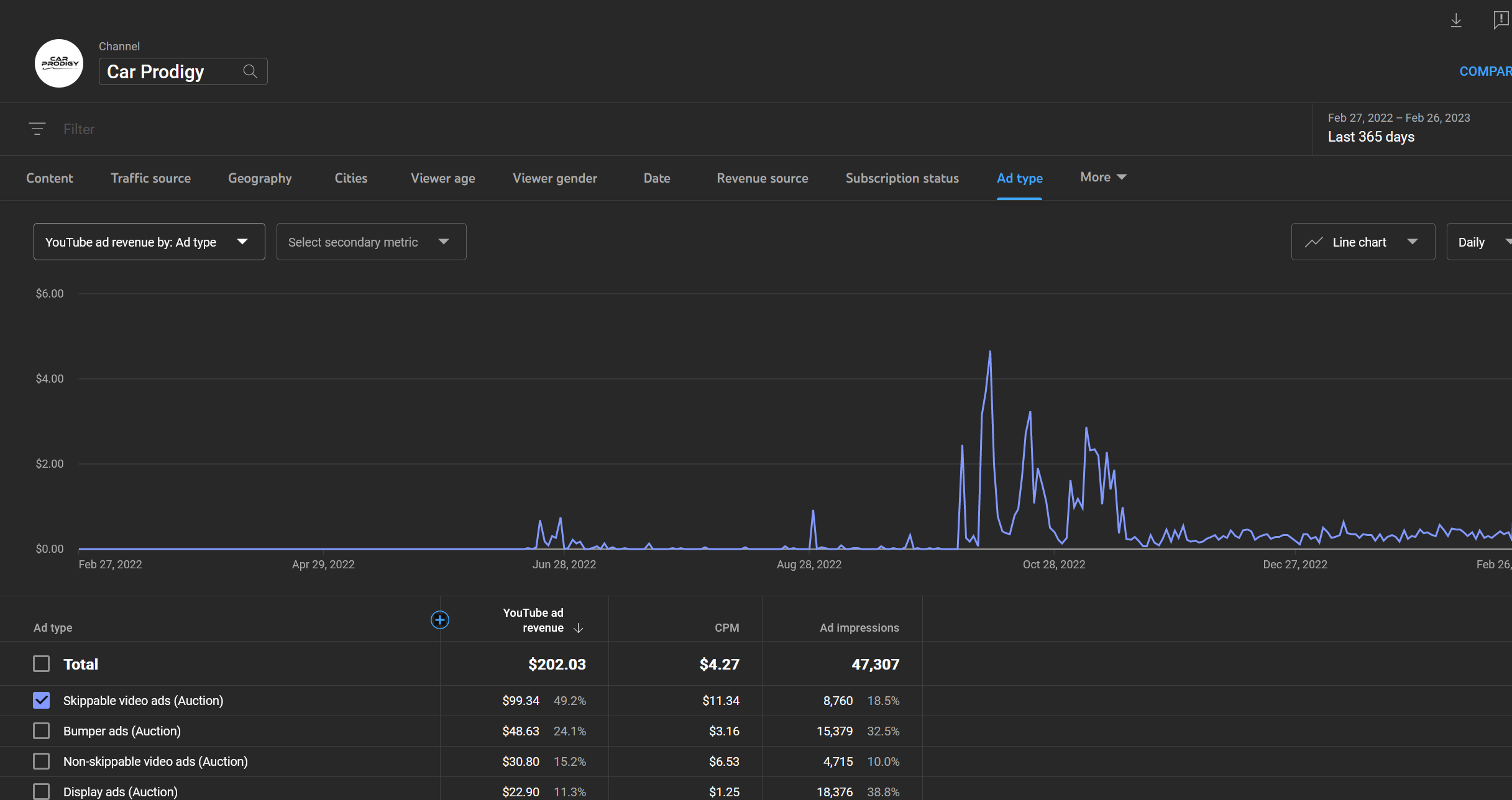Click the download report icon
Screen dimensions: 1512x800
[x=1456, y=20]
